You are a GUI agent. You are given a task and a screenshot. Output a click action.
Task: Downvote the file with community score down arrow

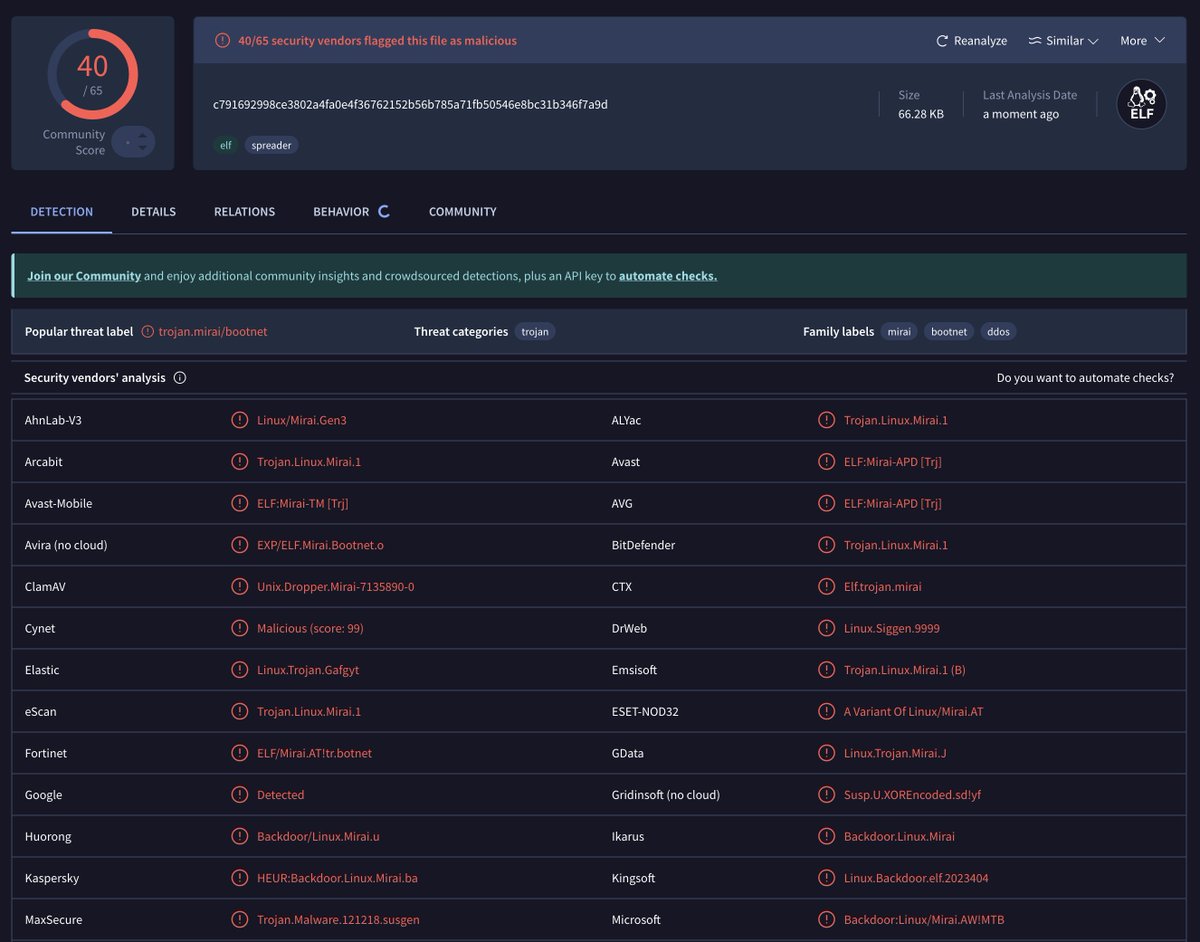tap(142, 149)
